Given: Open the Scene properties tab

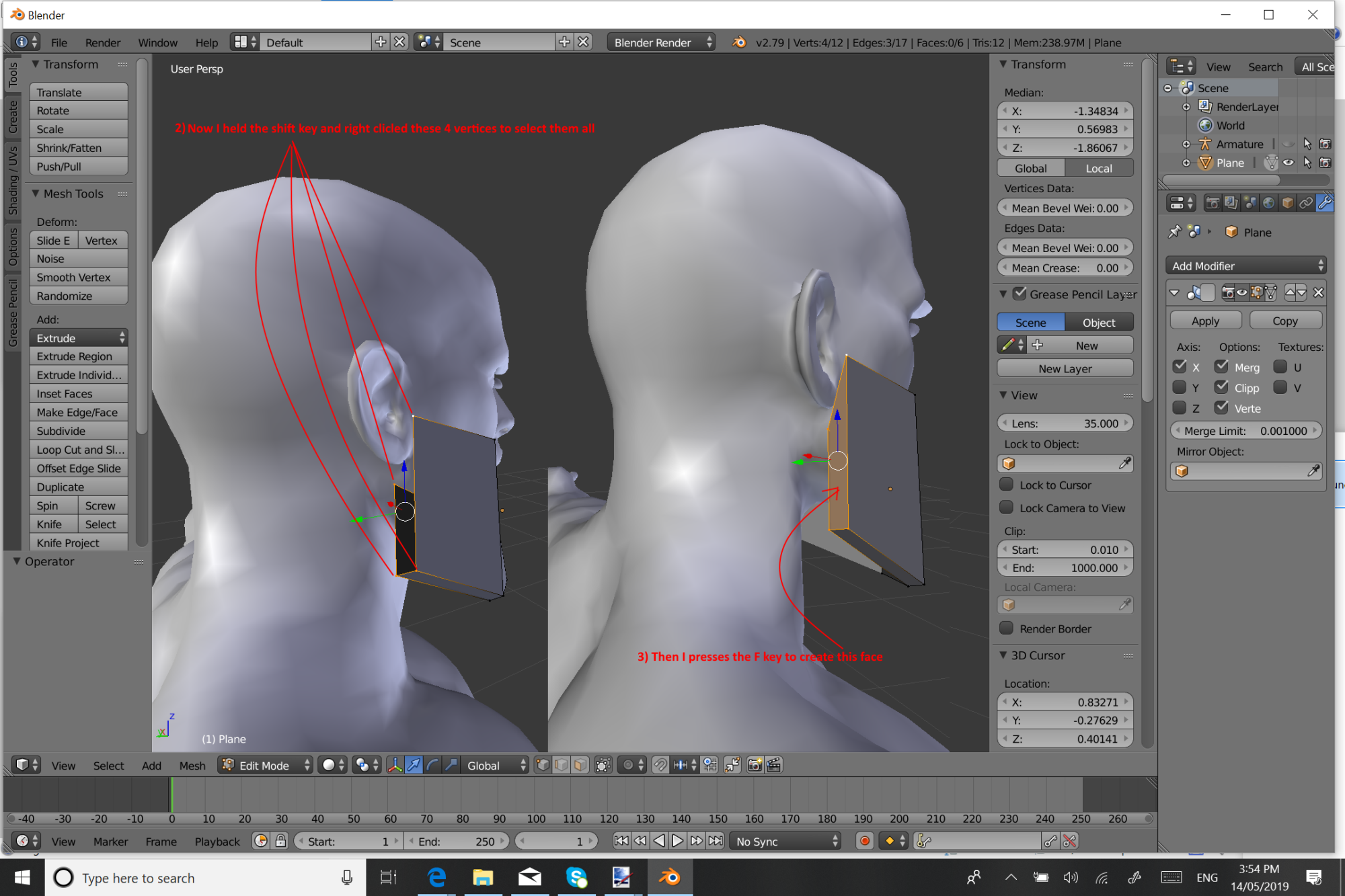Looking at the screenshot, I should pyautogui.click(x=1250, y=203).
